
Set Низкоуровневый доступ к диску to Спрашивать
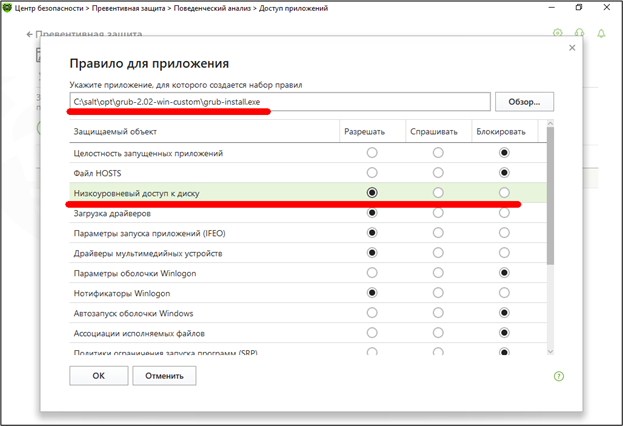pos(438,193)
